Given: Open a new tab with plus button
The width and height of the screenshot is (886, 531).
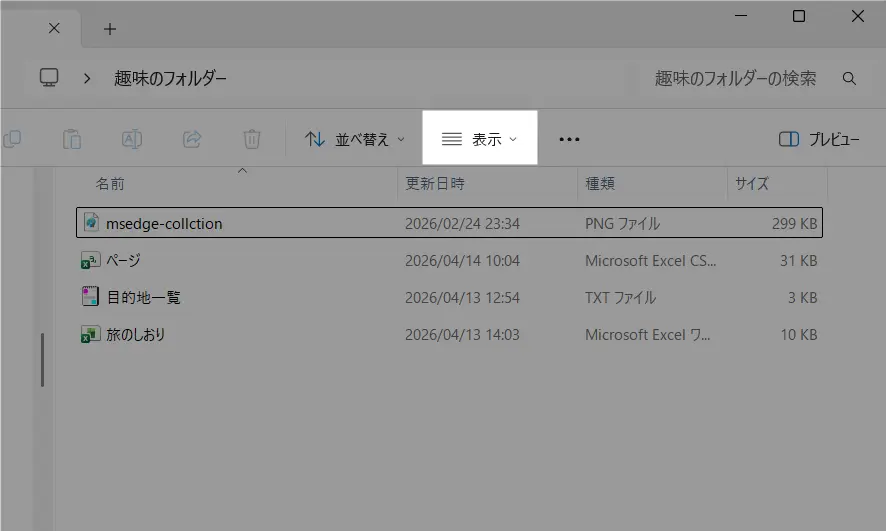Looking at the screenshot, I should [110, 29].
